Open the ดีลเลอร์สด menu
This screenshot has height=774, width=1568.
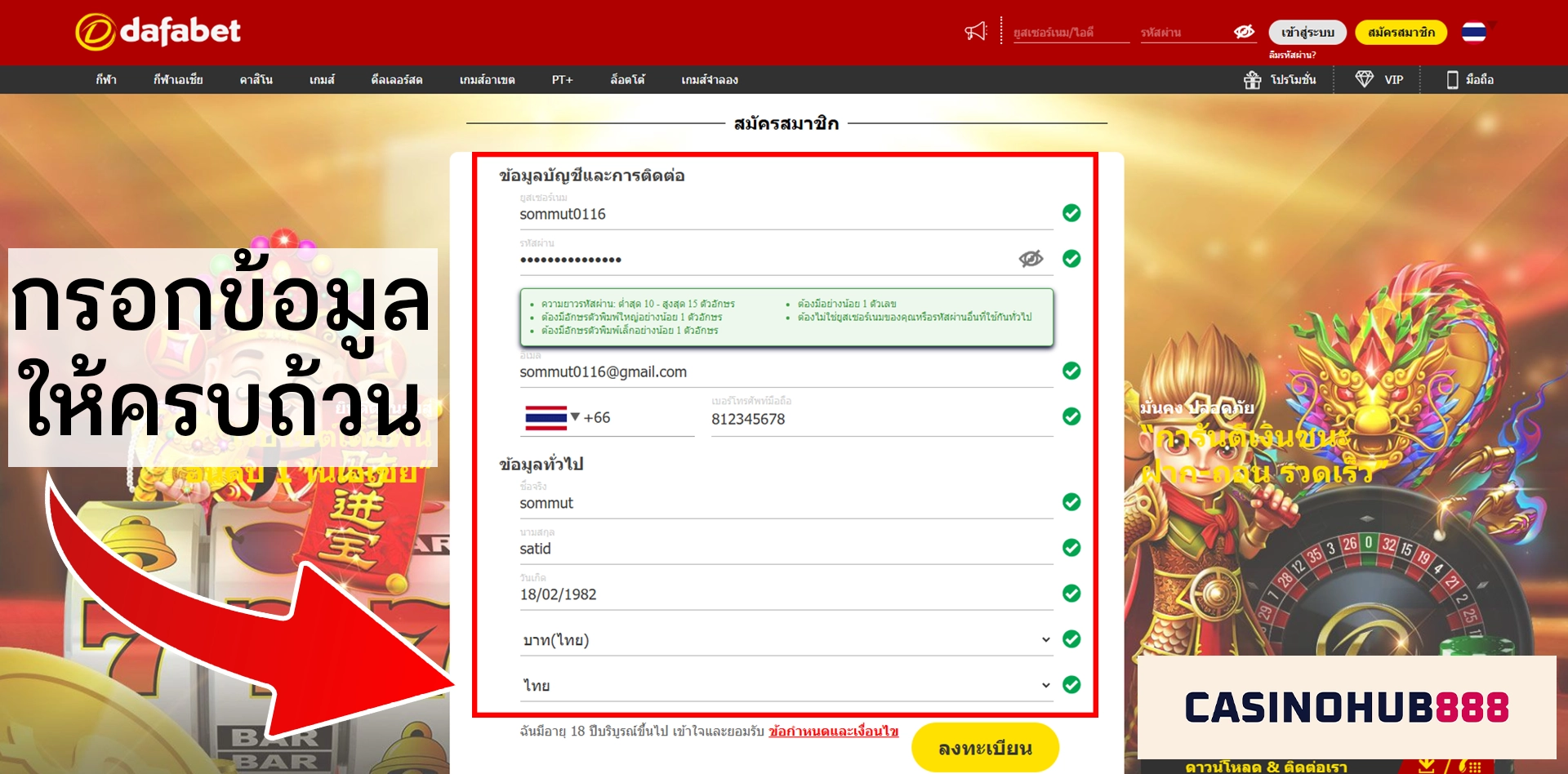click(x=397, y=80)
